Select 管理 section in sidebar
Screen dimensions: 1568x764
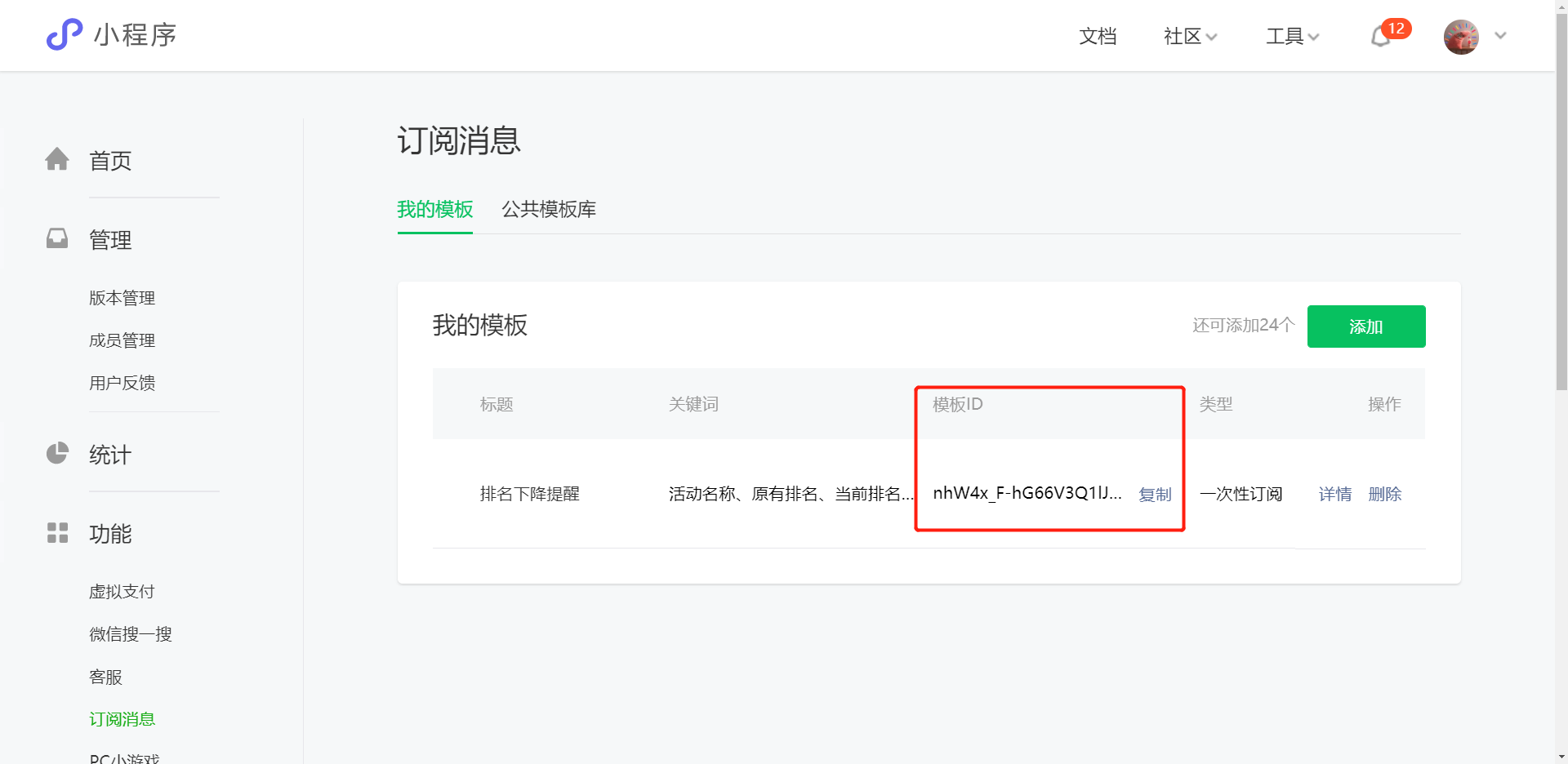coord(110,240)
